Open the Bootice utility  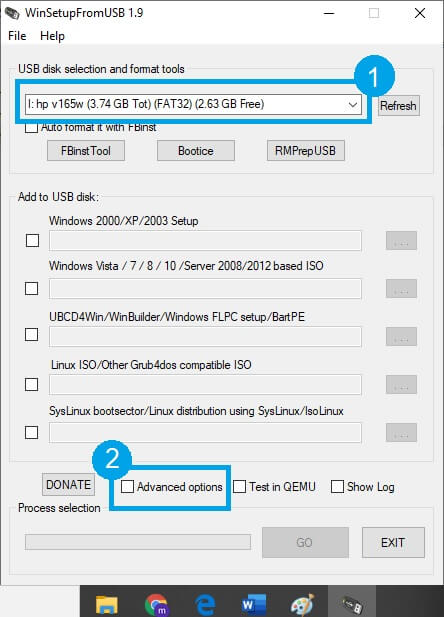(196, 151)
